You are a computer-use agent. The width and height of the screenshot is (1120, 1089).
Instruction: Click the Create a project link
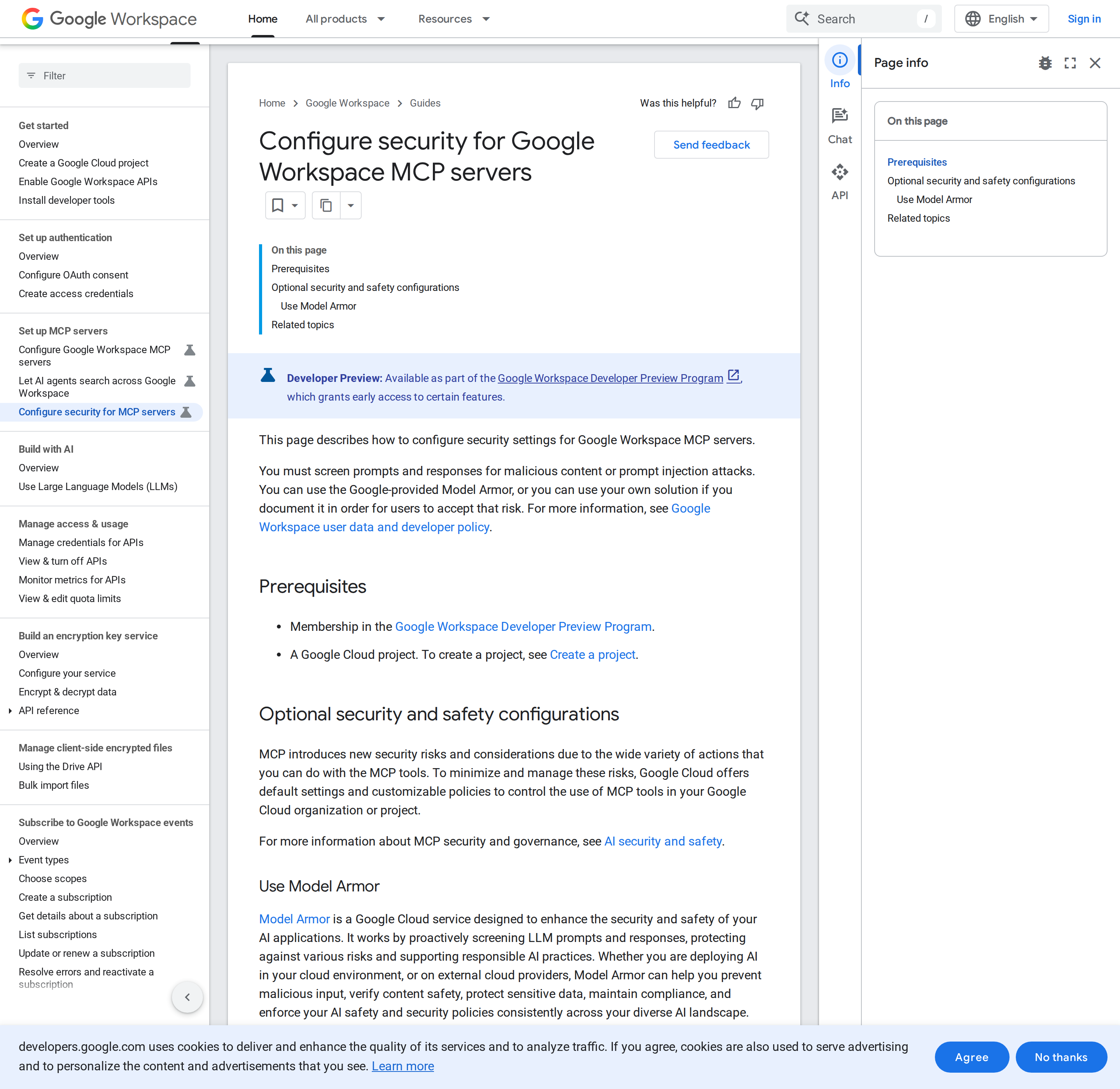coord(592,654)
